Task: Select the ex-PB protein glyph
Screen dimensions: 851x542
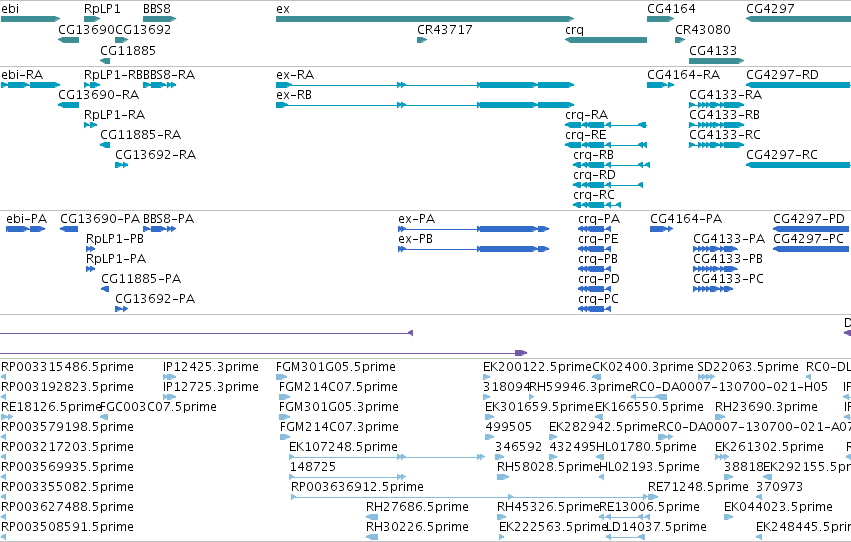Action: coord(473,249)
